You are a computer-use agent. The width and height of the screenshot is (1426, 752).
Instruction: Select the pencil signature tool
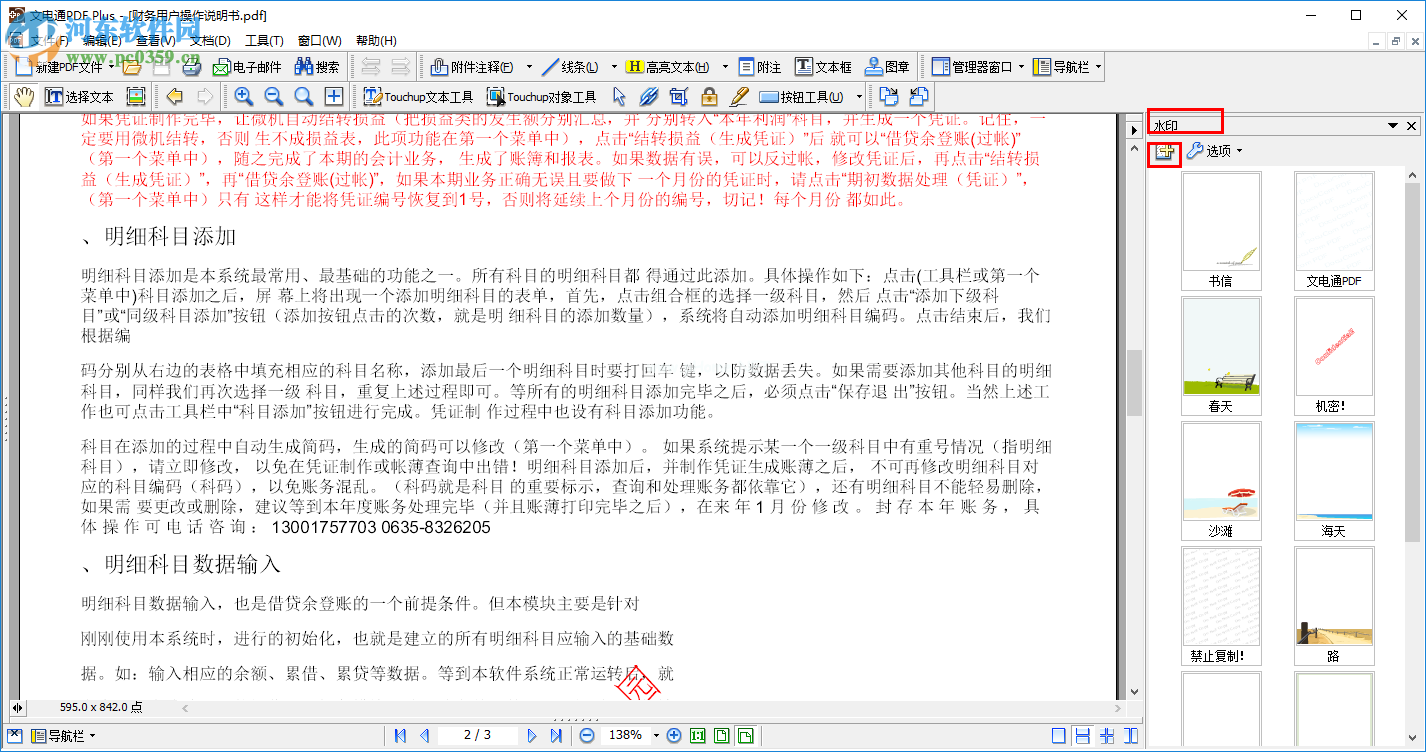coord(739,97)
